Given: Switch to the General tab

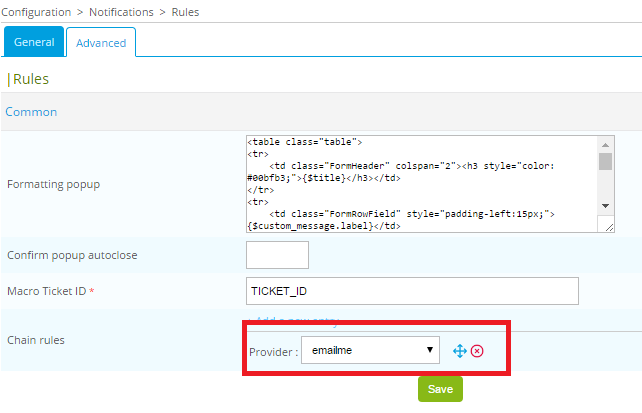Looking at the screenshot, I should click(34, 42).
